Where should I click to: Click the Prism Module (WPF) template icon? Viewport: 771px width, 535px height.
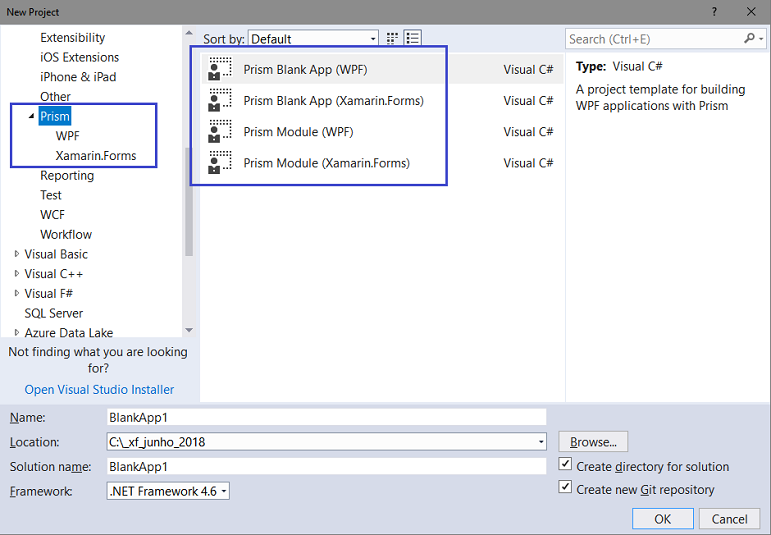pos(220,132)
